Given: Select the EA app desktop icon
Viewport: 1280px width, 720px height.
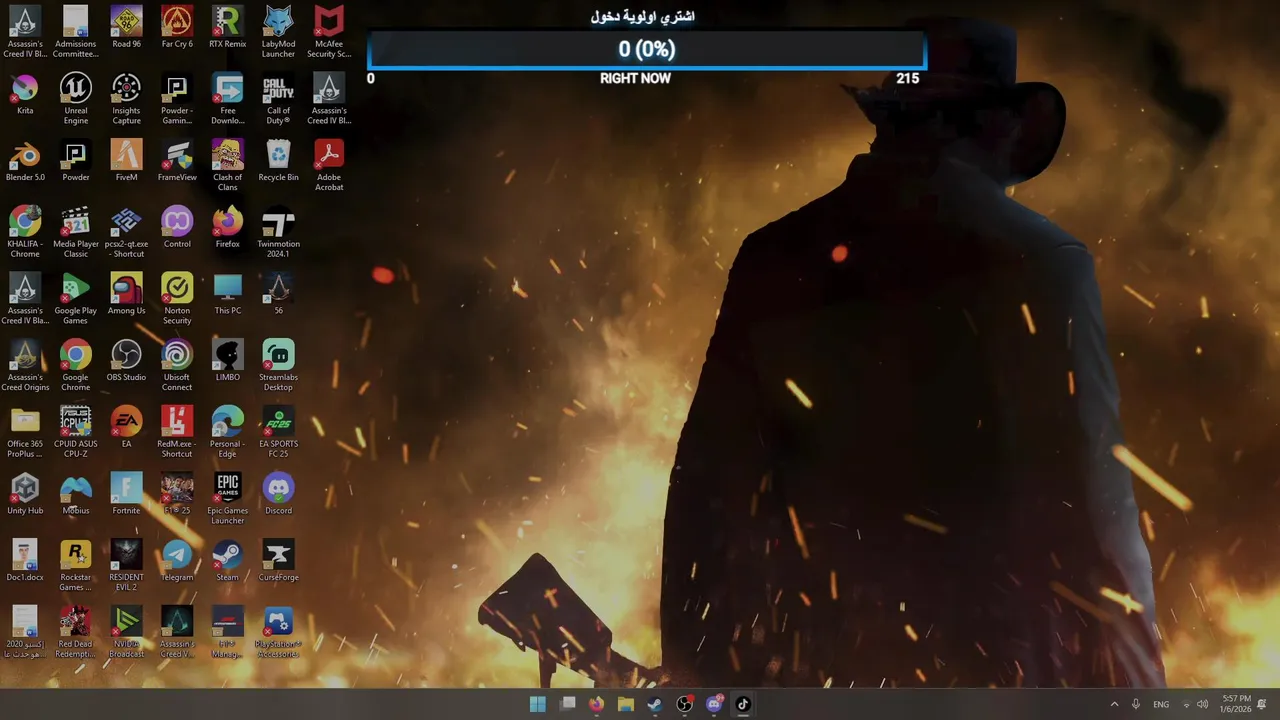Looking at the screenshot, I should (x=126, y=428).
